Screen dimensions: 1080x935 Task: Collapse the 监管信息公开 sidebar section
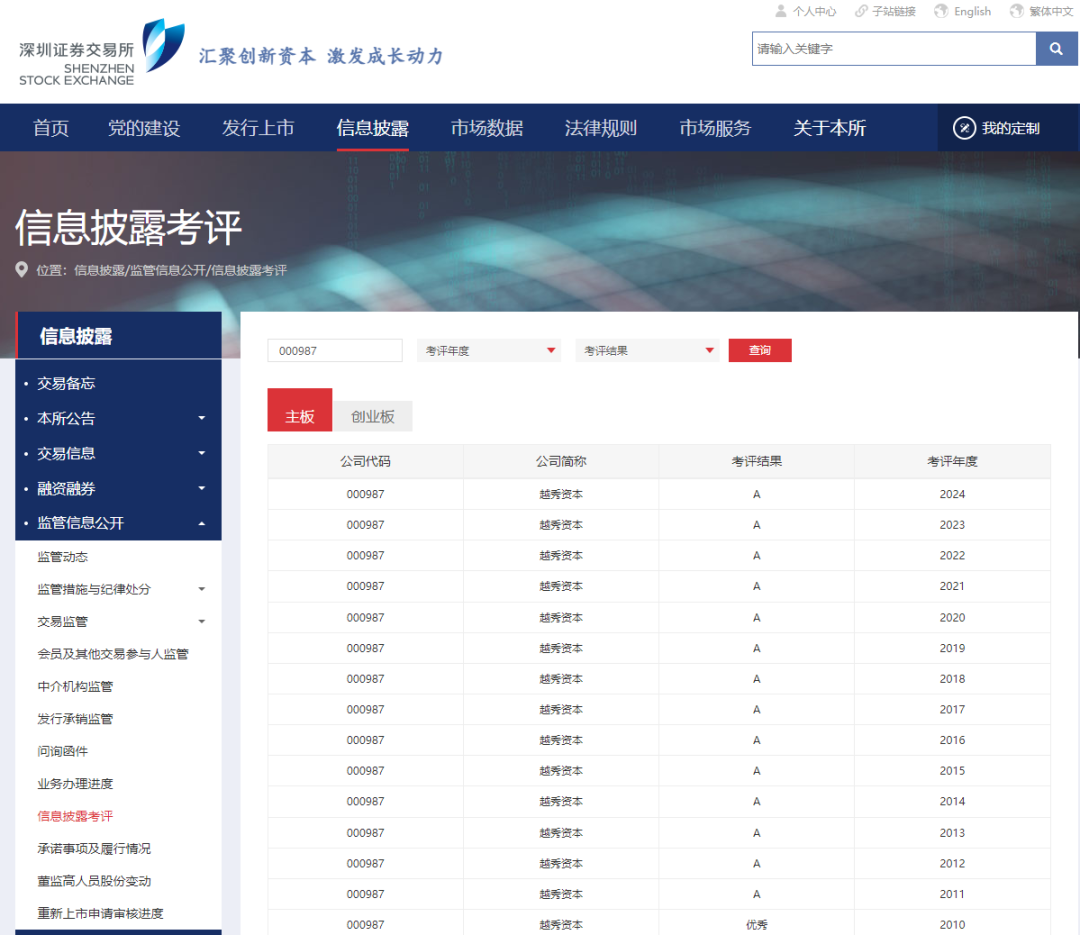pos(201,524)
